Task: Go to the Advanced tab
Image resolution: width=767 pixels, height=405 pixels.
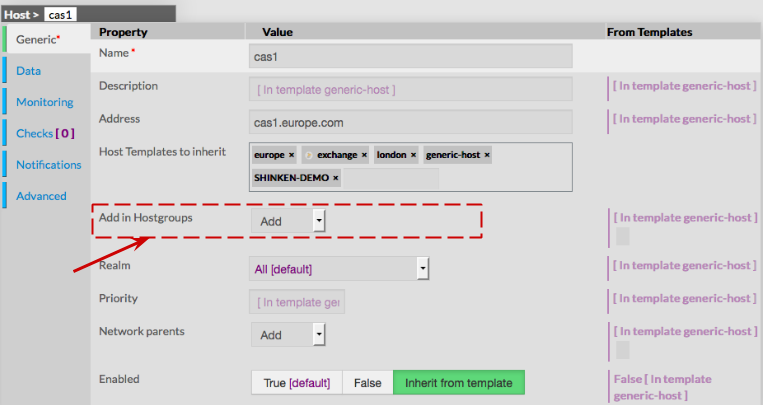Action: 41,196
